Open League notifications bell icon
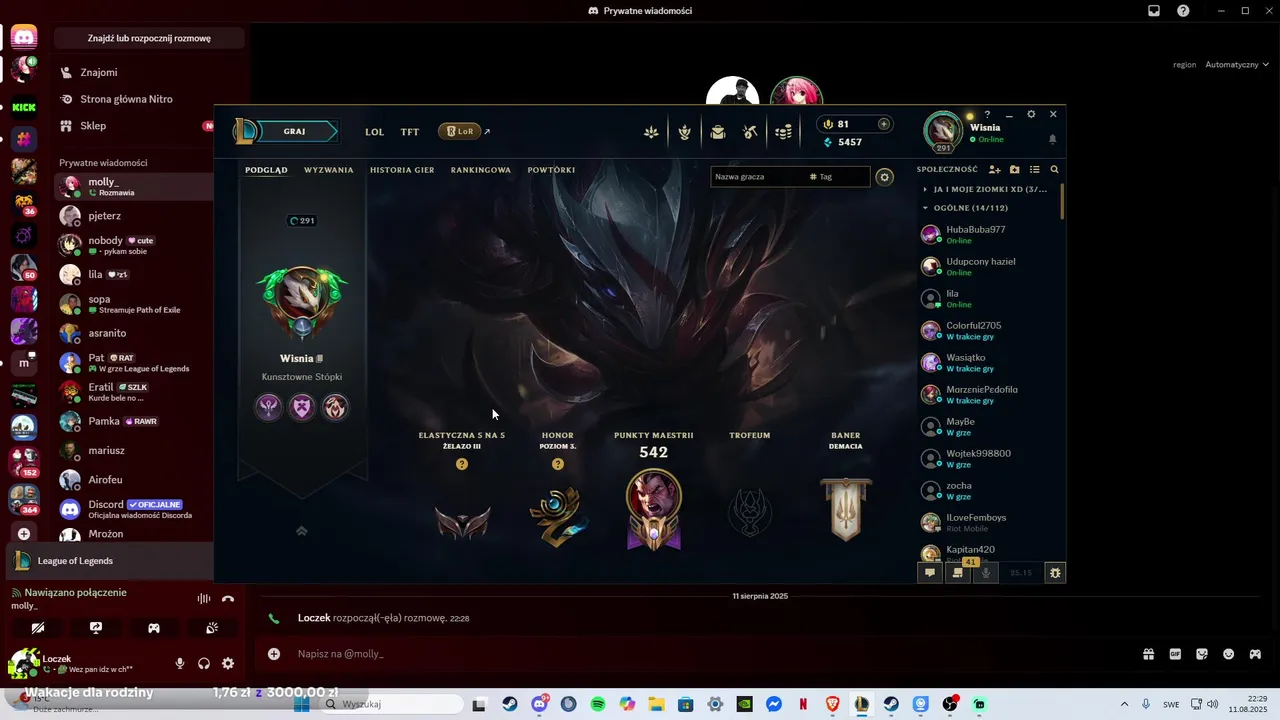Viewport: 1280px width, 720px height. pos(1052,139)
